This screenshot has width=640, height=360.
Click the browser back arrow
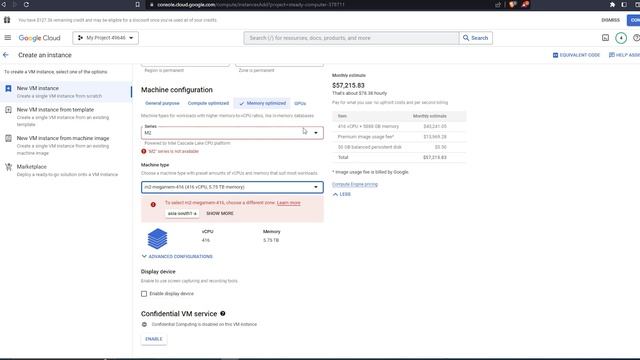pyautogui.click(x=4, y=4)
